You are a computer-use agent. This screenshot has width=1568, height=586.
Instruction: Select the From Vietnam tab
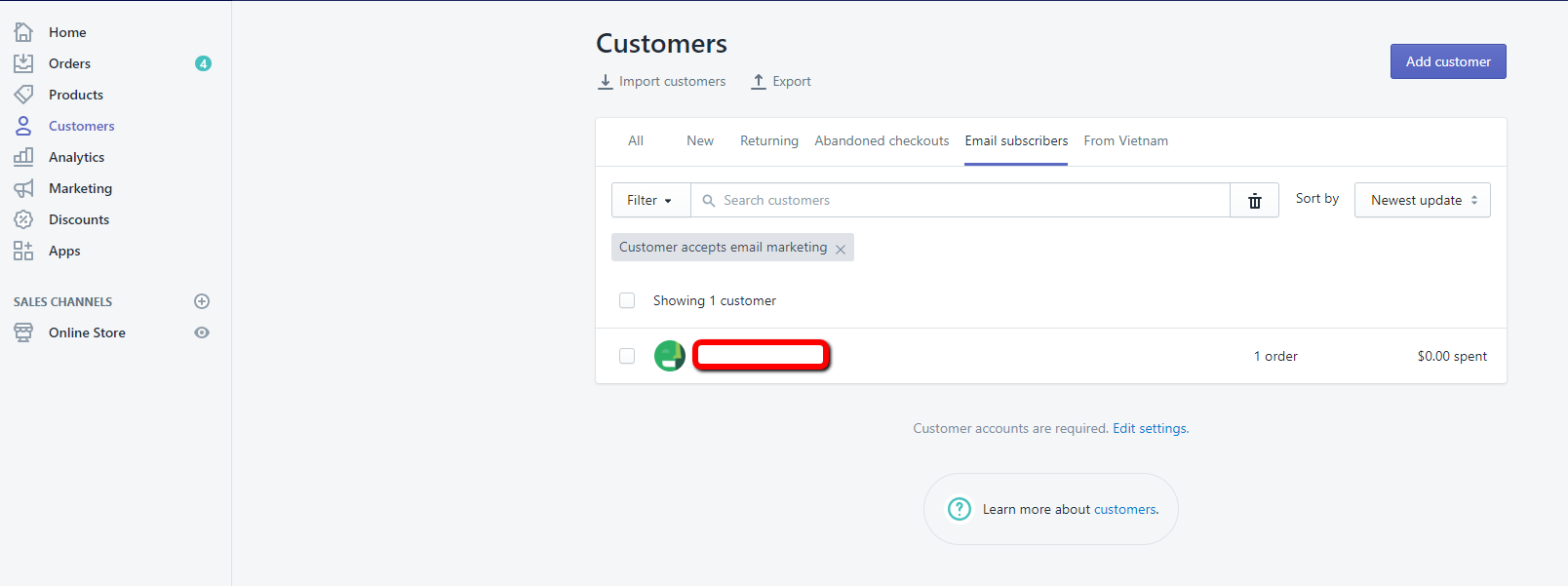[x=1125, y=141]
